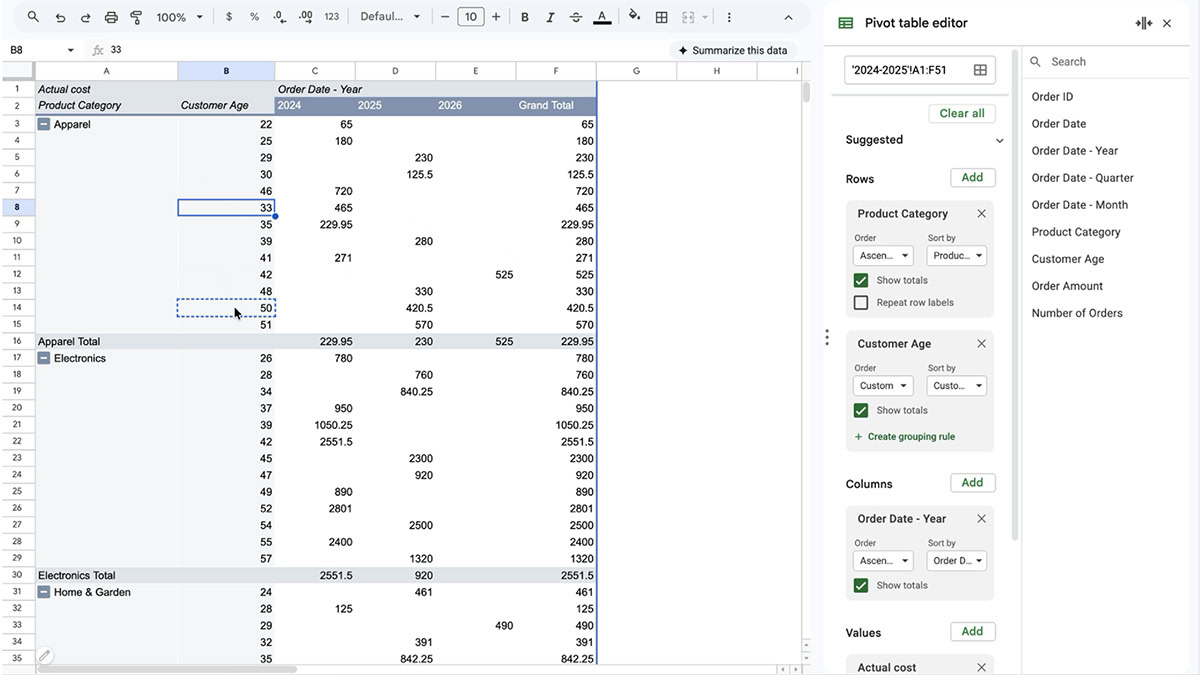
Task: Click the select data range grid icon
Action: point(980,70)
